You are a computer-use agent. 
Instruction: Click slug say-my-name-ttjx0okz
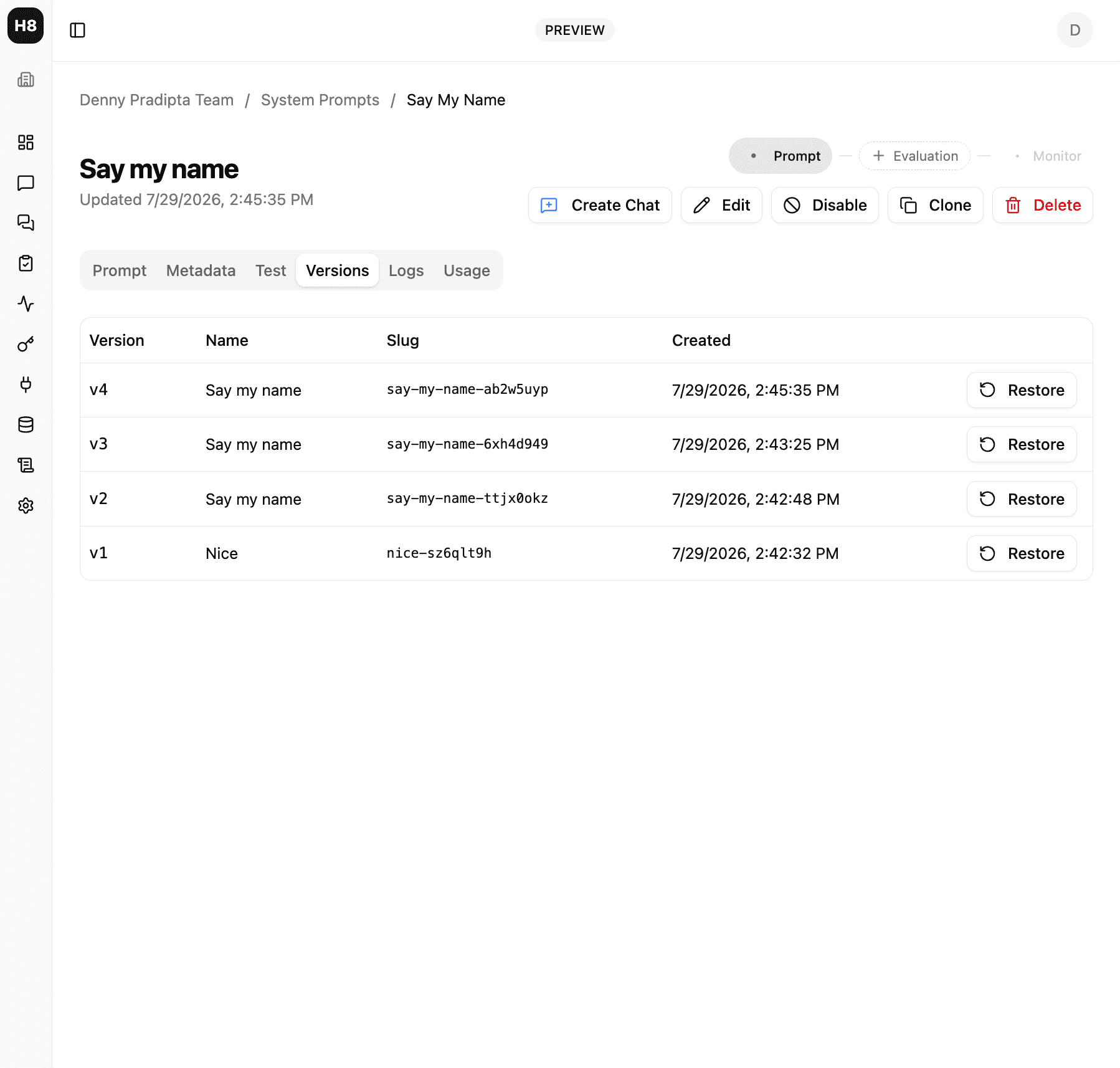467,498
